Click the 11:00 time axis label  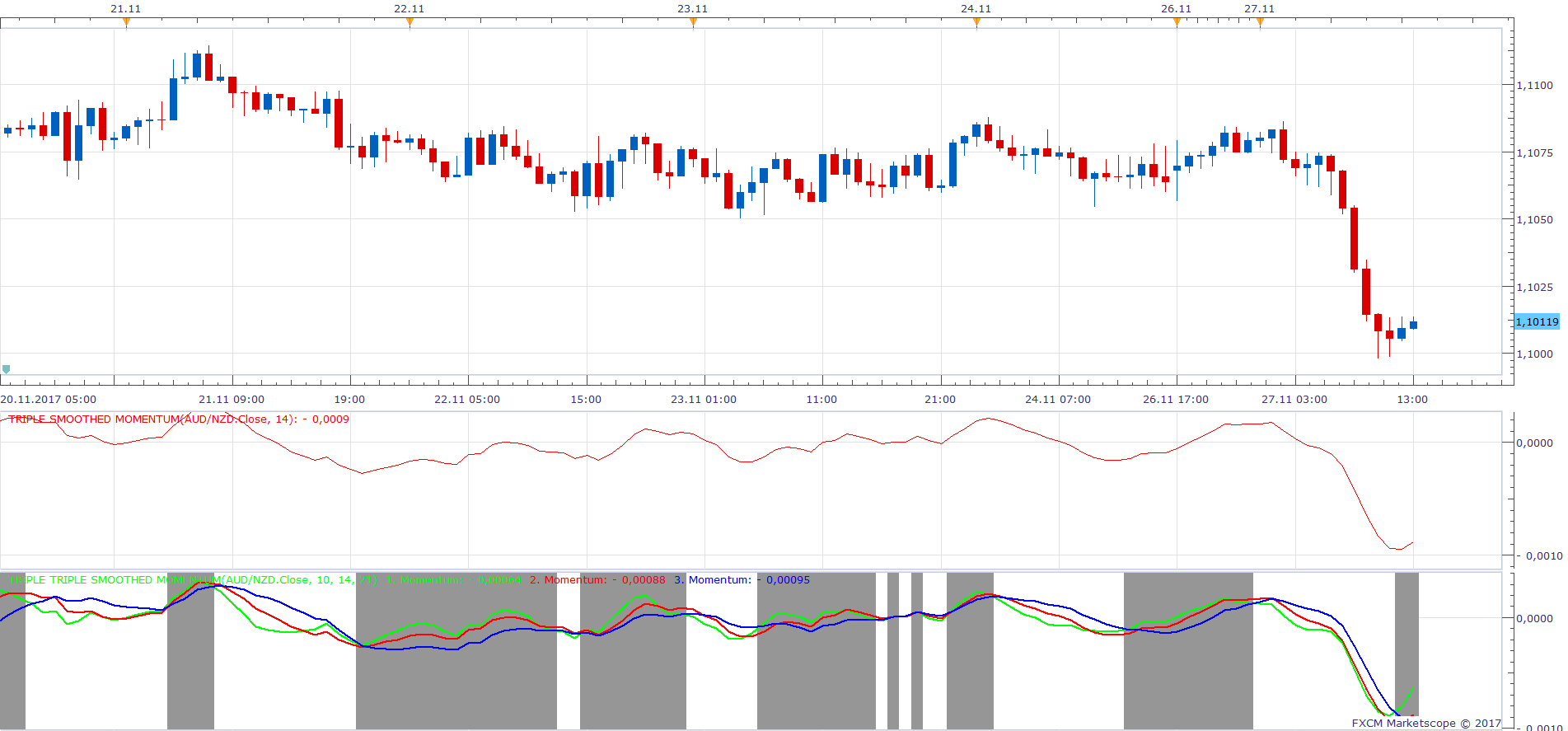coord(821,399)
